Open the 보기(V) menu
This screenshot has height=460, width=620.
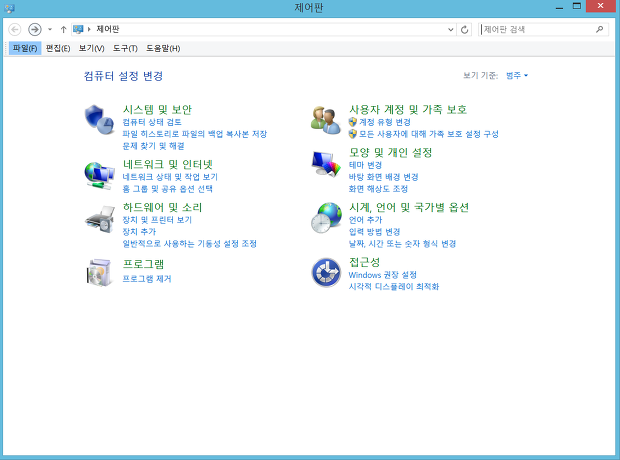91,48
